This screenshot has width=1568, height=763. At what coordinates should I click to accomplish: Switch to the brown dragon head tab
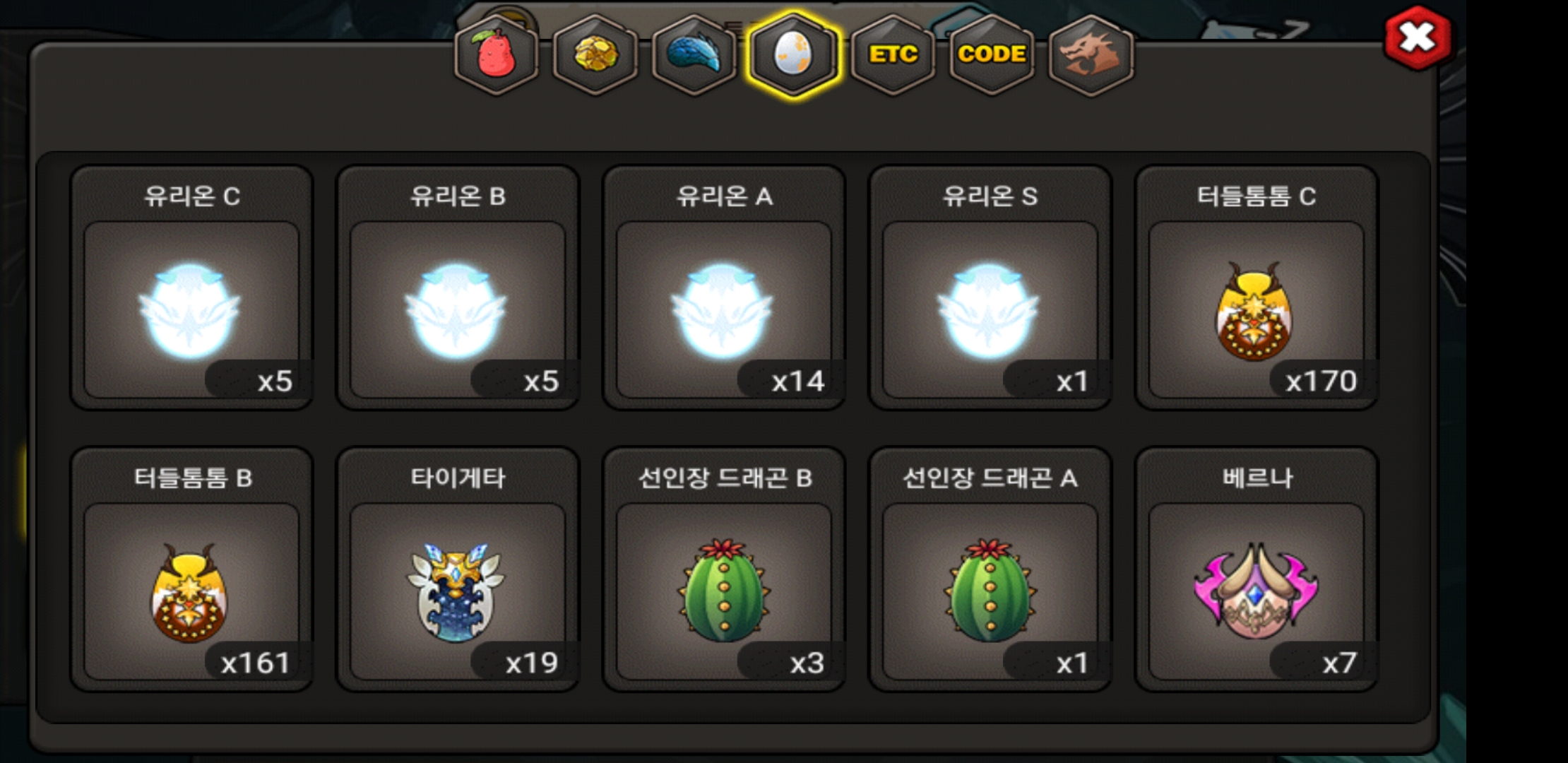(x=1091, y=54)
